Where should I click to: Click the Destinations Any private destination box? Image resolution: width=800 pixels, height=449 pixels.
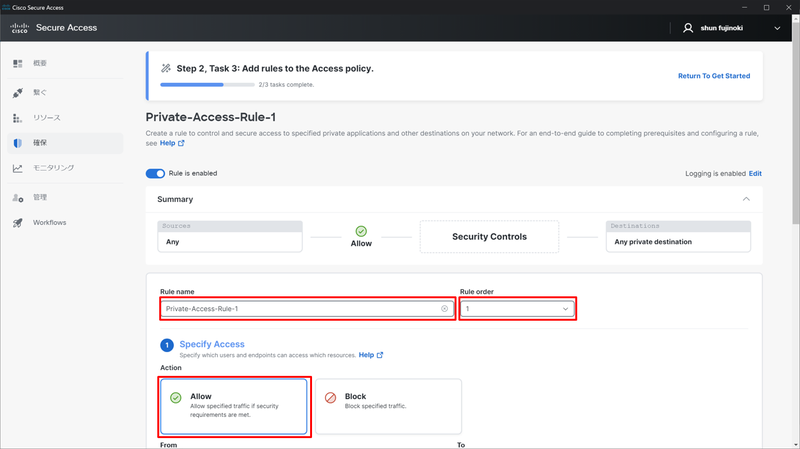(678, 236)
